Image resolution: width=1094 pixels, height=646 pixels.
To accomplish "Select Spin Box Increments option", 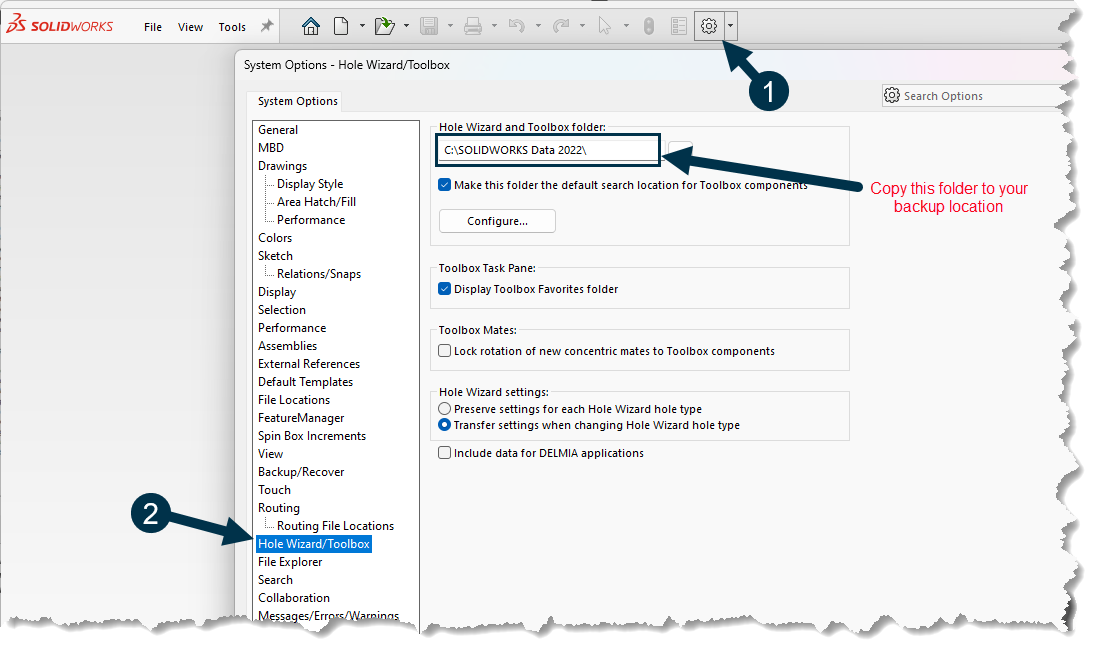I will coord(312,436).
